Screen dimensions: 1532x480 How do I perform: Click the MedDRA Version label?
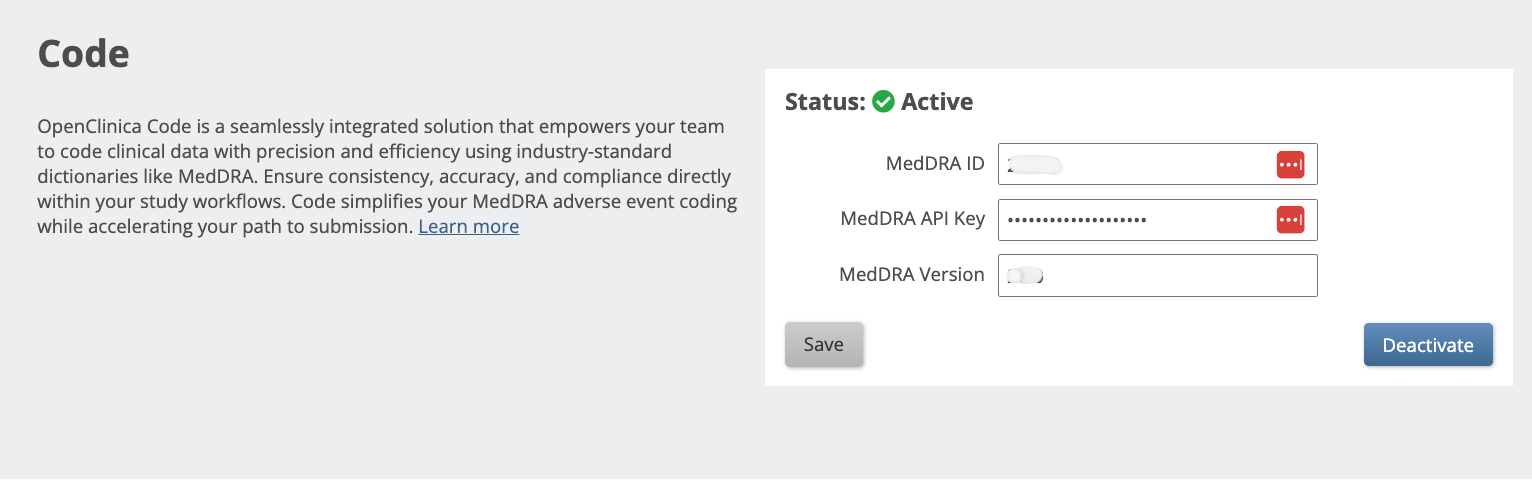coord(911,274)
